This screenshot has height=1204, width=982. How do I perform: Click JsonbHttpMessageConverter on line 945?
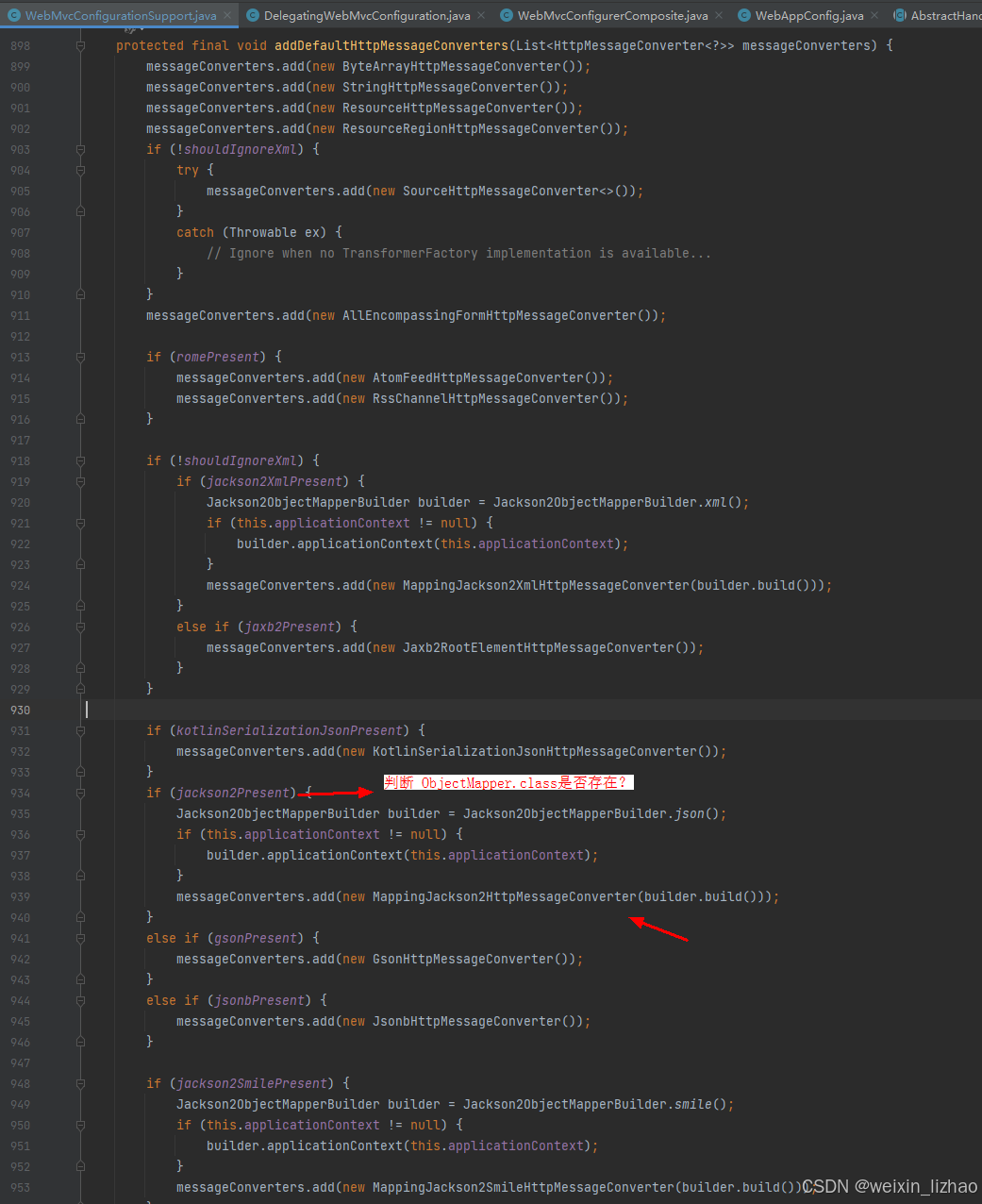[467, 1021]
